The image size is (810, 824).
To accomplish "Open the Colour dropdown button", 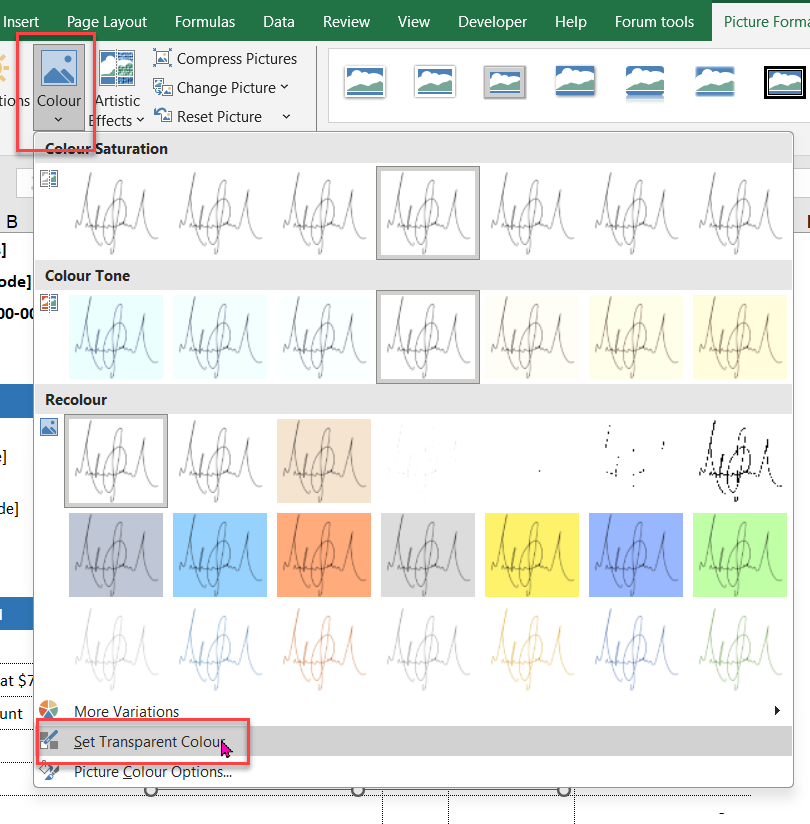I will pyautogui.click(x=58, y=90).
